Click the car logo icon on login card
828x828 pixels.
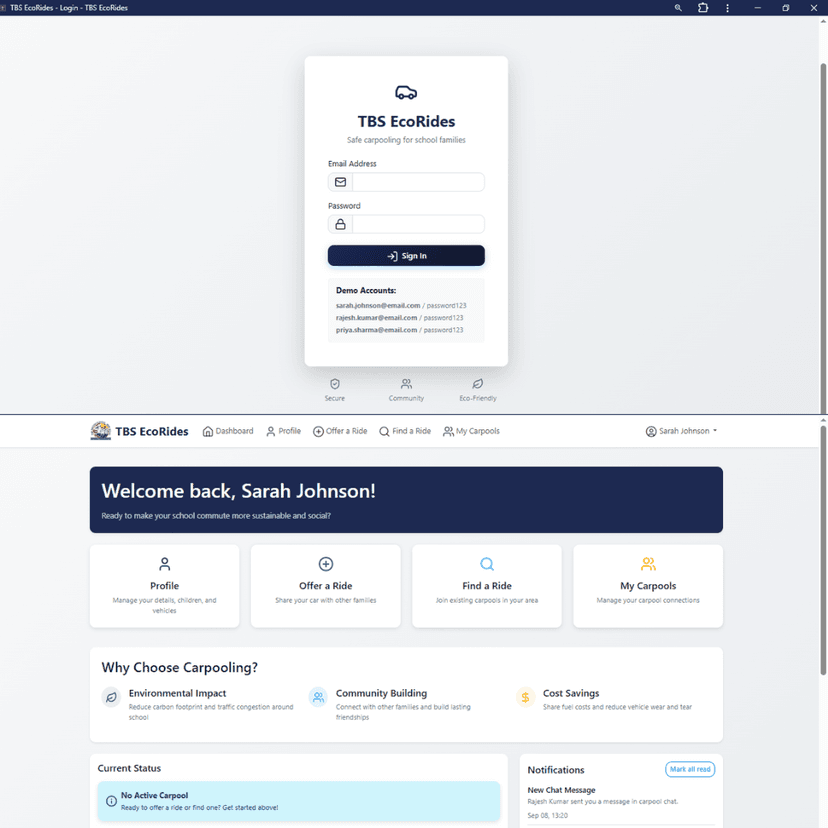[x=406, y=93]
